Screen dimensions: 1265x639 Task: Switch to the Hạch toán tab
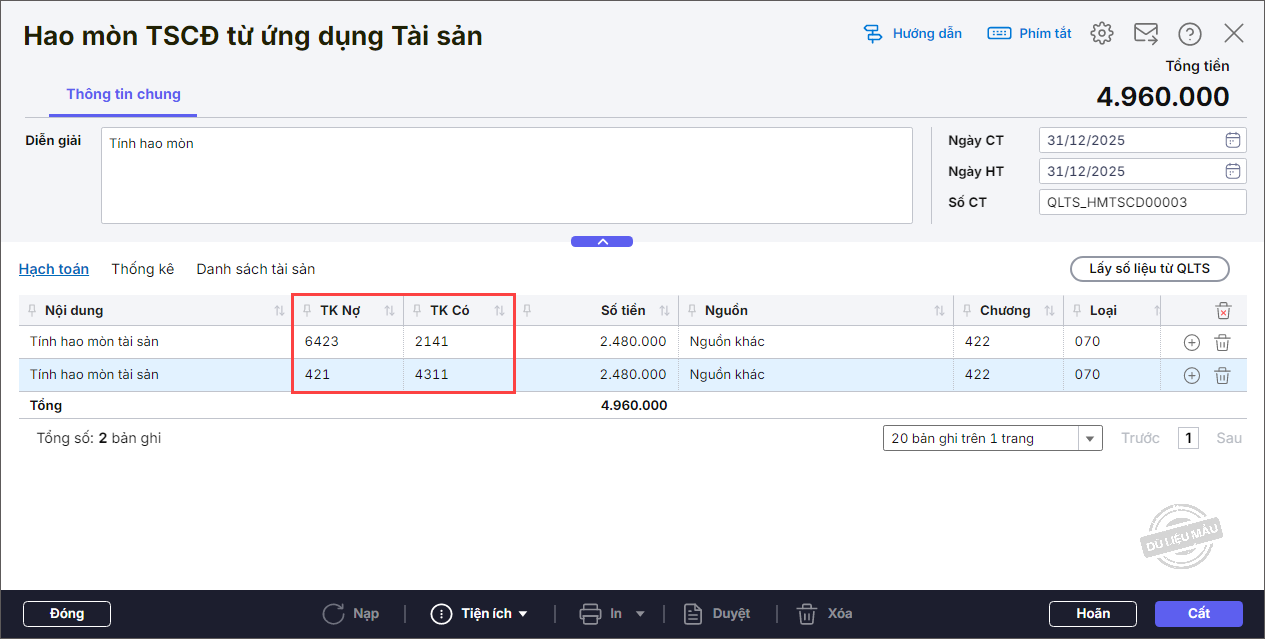(54, 269)
